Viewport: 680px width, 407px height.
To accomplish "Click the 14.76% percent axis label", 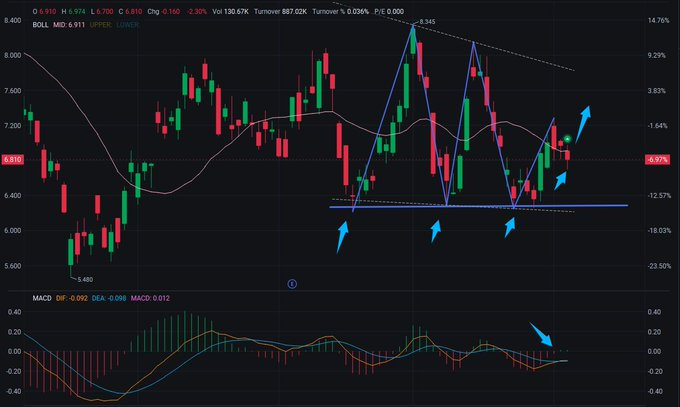I will [x=658, y=20].
